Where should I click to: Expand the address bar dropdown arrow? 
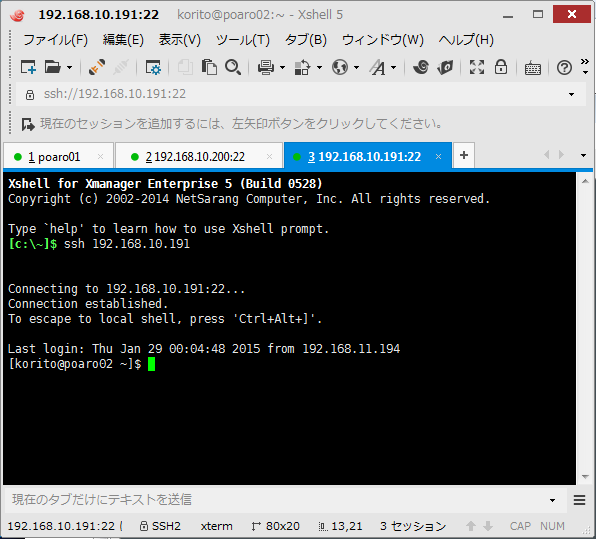click(x=571, y=94)
